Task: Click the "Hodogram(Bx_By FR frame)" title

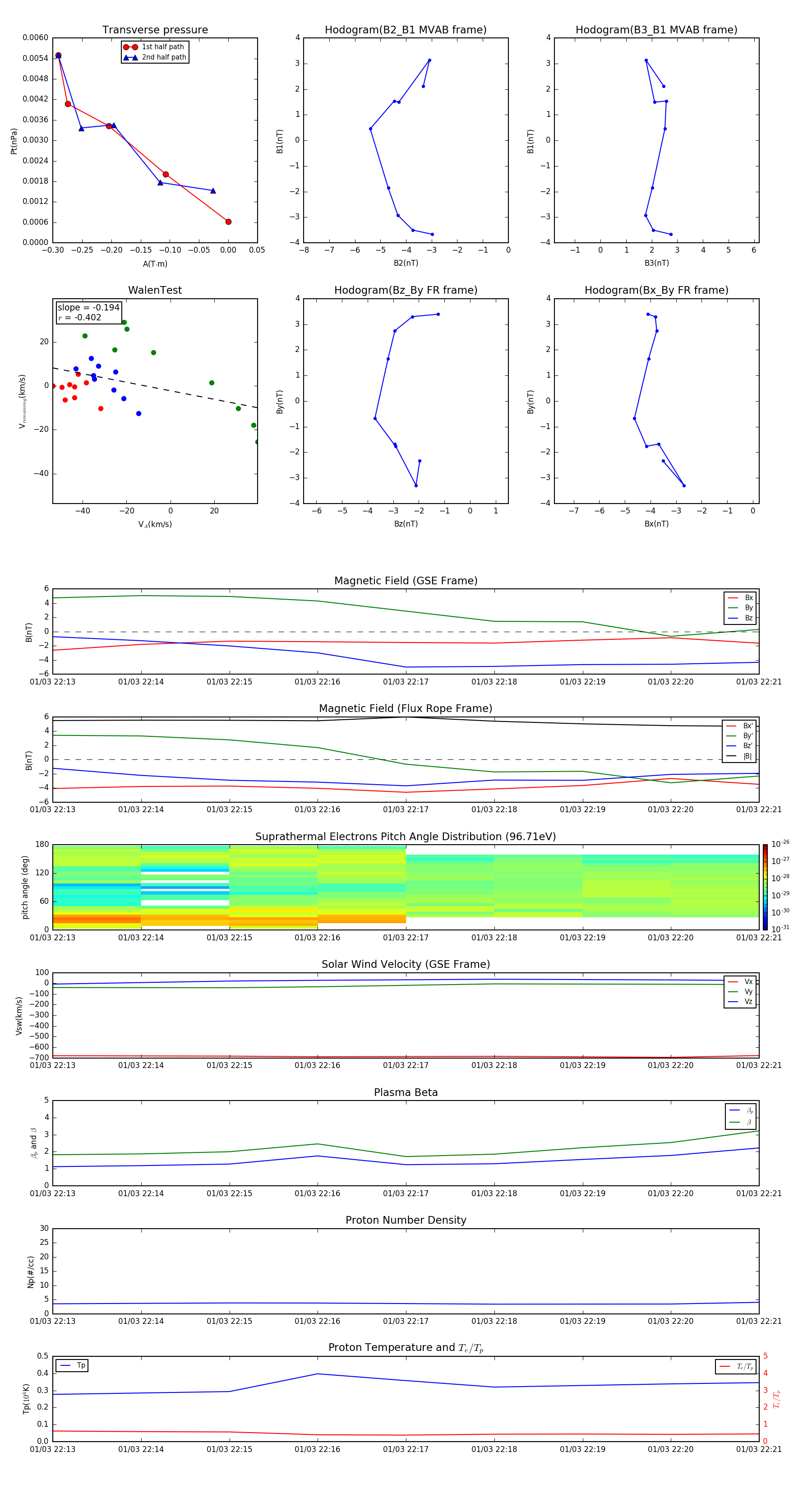Action: click(656, 290)
